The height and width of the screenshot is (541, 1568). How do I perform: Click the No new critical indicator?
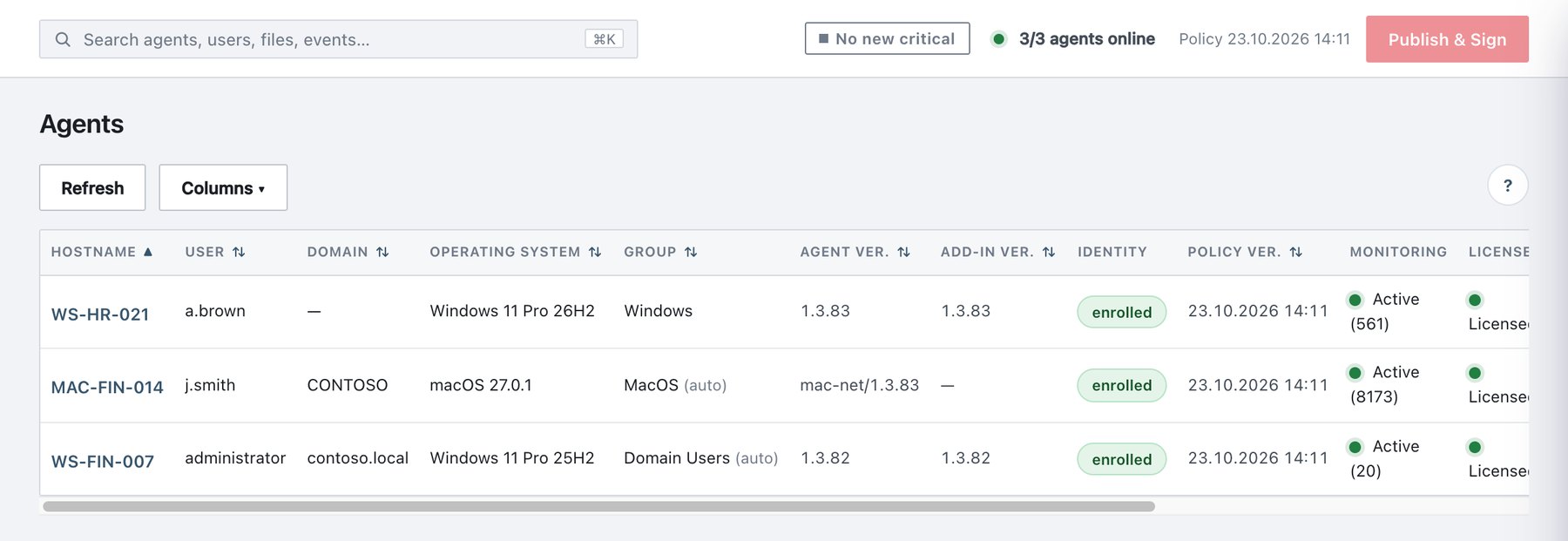pyautogui.click(x=887, y=38)
